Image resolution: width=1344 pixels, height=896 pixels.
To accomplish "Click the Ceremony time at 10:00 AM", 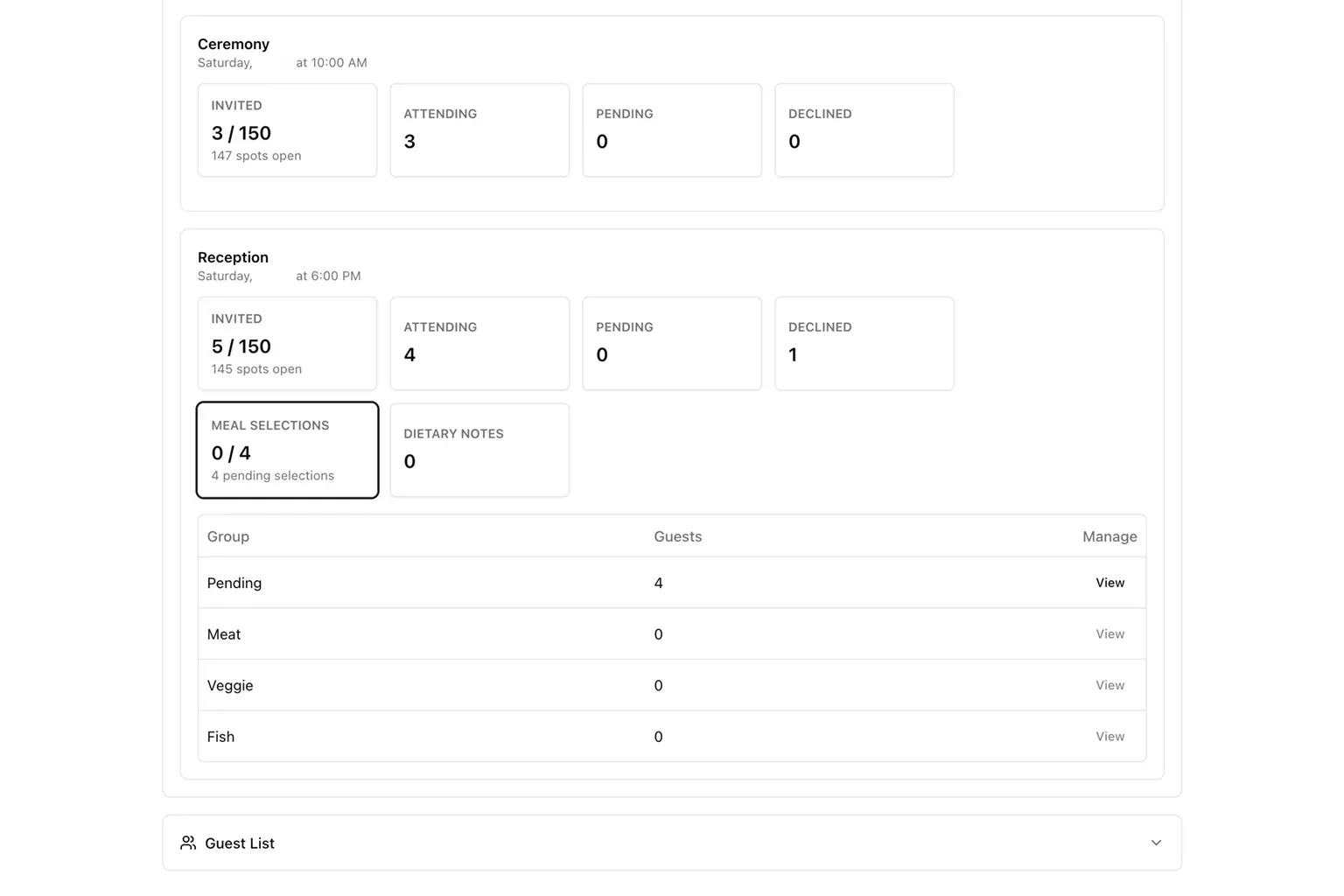I will click(332, 63).
